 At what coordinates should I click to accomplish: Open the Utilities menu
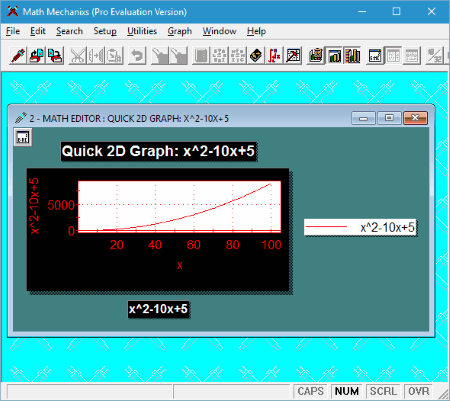coord(142,31)
